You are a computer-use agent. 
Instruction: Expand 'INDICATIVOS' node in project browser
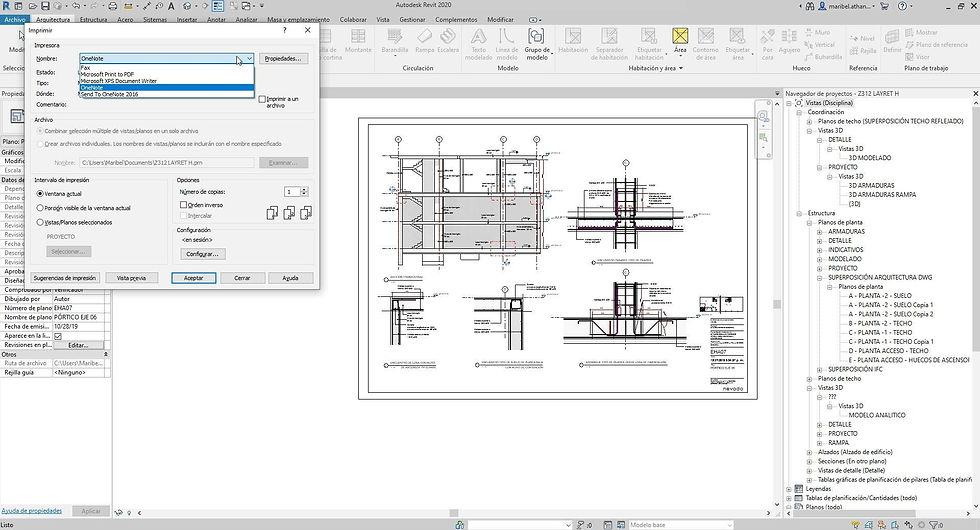click(x=819, y=250)
